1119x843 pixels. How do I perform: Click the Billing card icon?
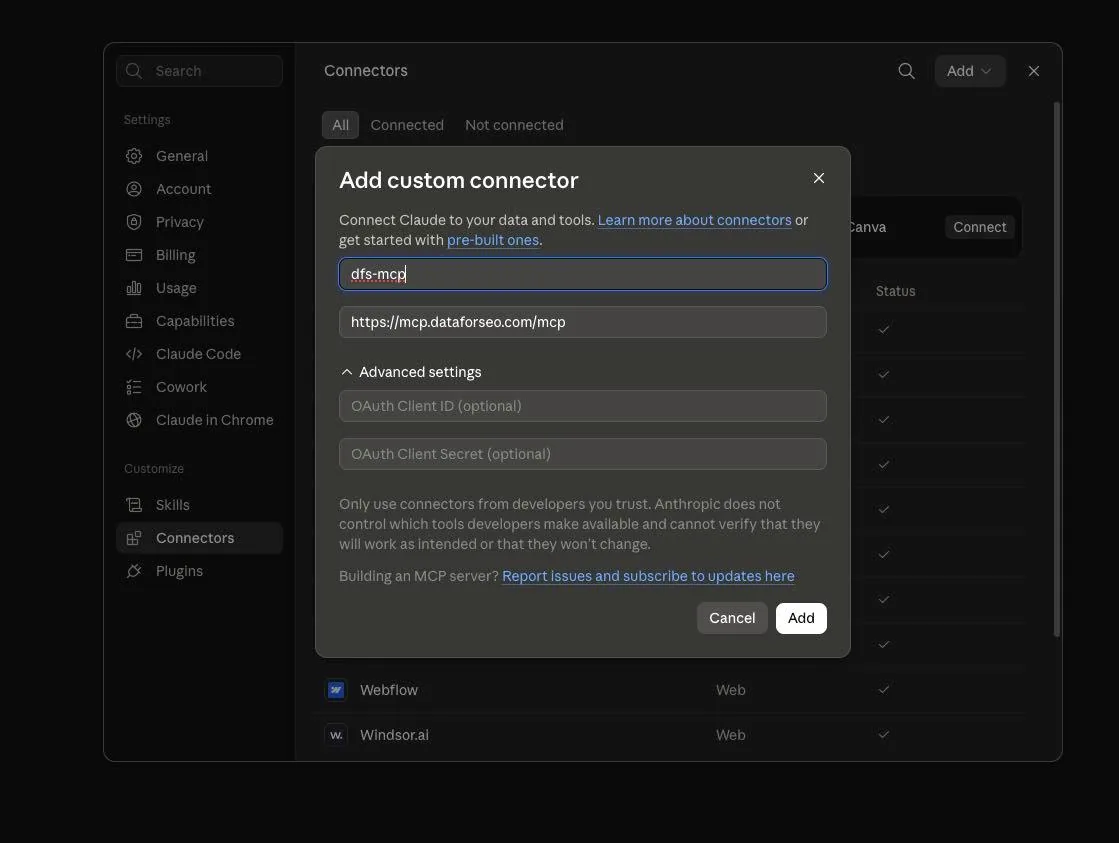tap(134, 255)
